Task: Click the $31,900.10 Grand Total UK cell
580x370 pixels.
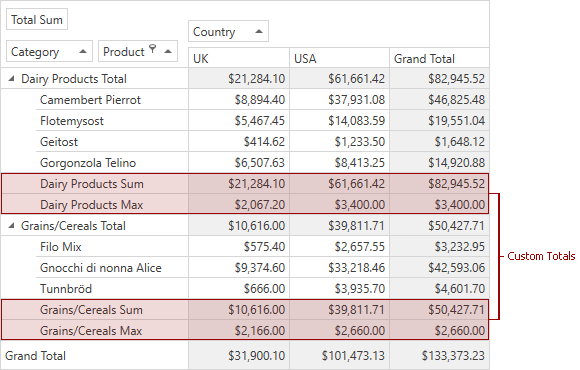Action: pos(239,356)
